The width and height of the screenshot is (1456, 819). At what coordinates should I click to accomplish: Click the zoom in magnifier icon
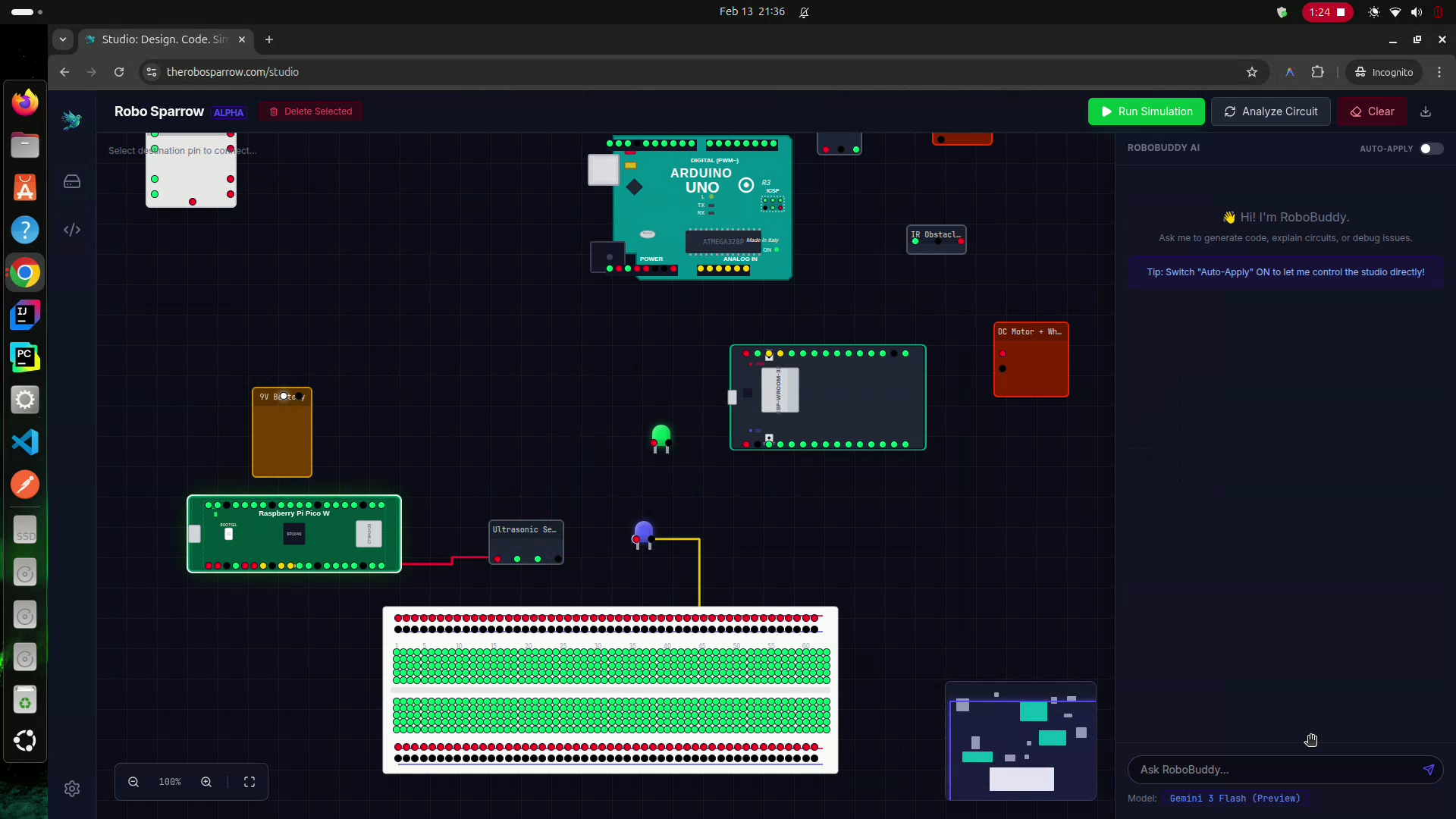point(206,782)
